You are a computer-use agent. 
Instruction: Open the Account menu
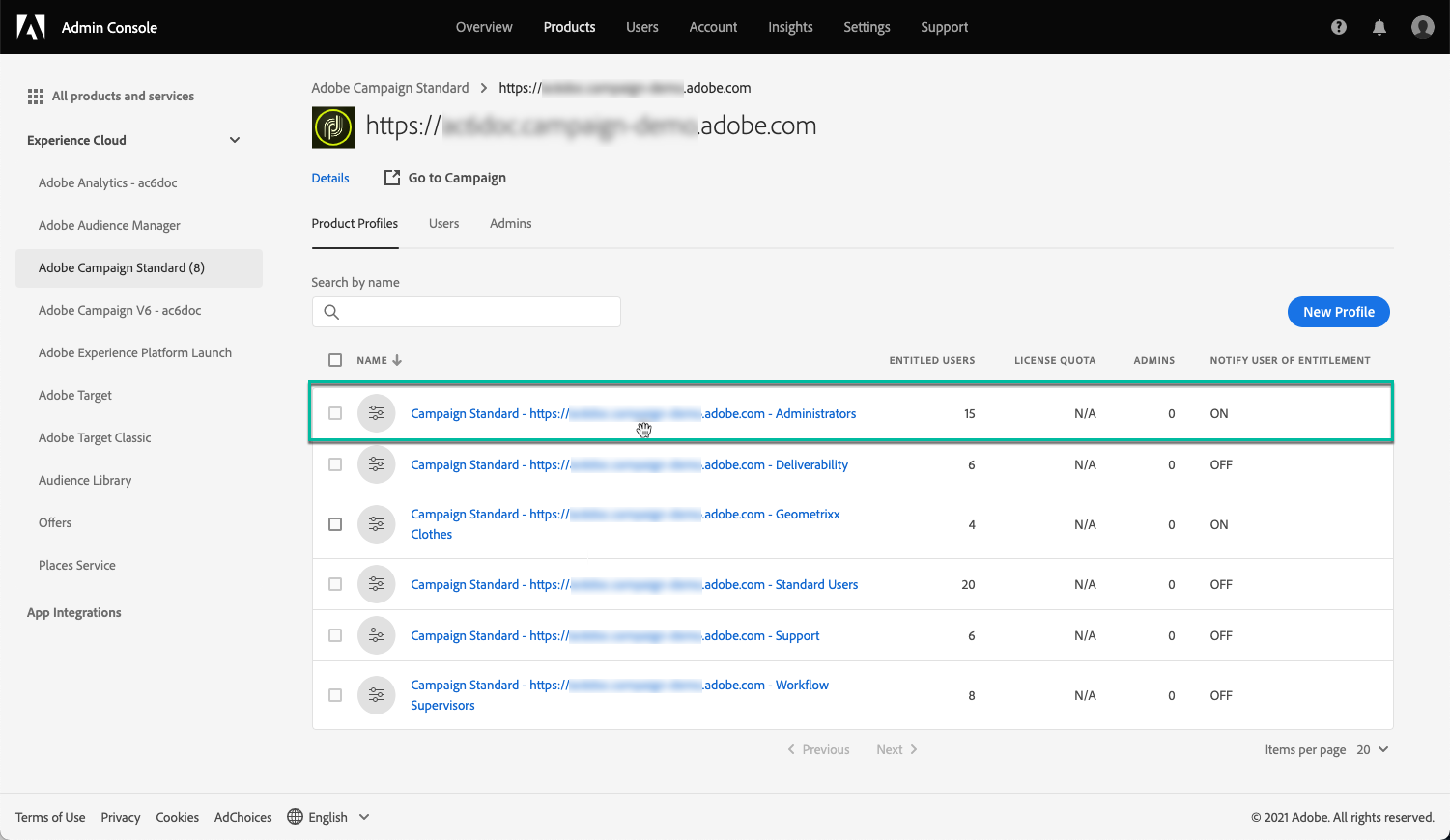tap(713, 27)
